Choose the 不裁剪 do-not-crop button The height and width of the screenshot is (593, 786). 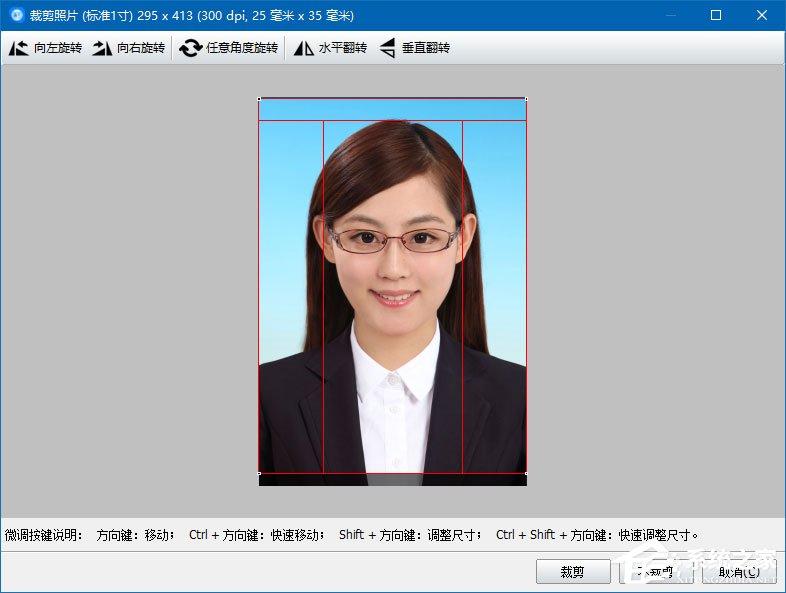pos(657,571)
